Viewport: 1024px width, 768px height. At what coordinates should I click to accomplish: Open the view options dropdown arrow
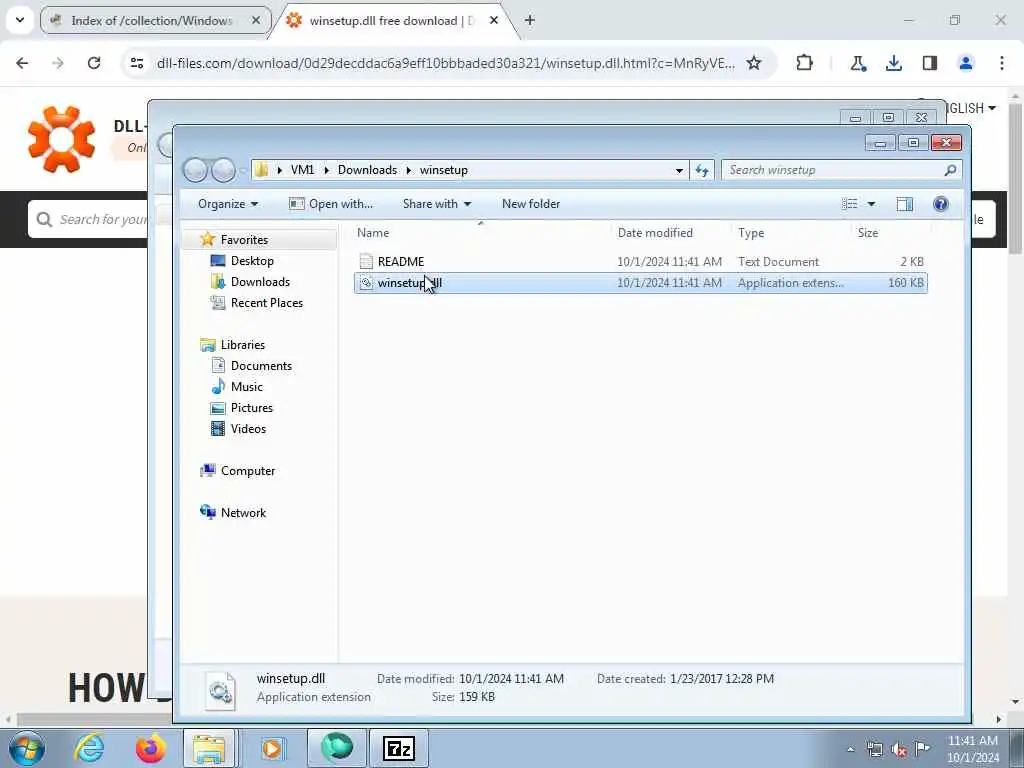(x=871, y=204)
